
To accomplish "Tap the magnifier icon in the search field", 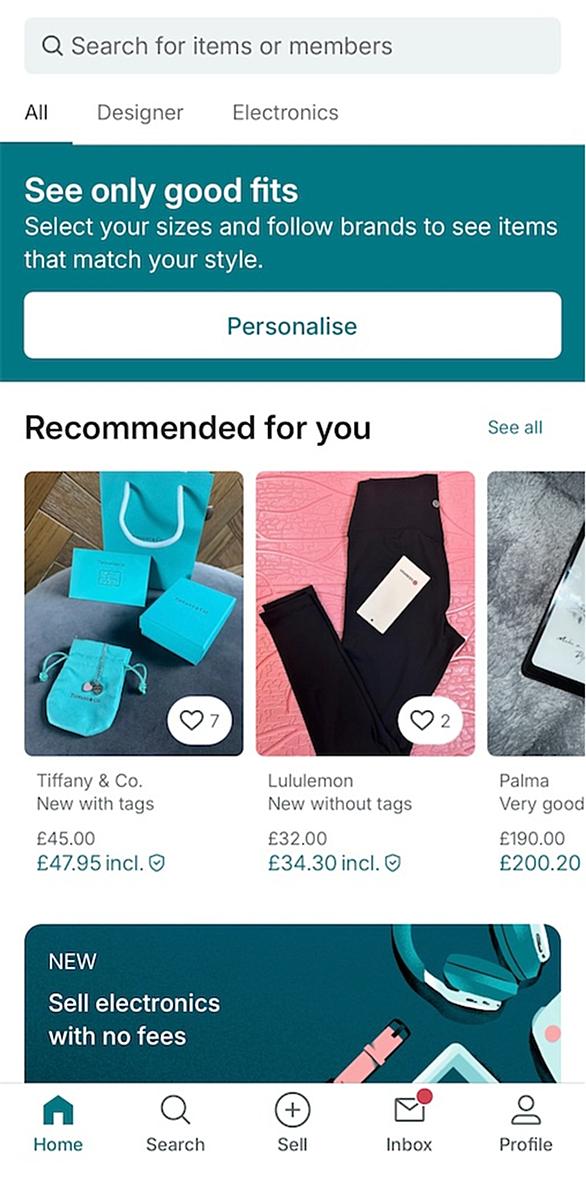I will pyautogui.click(x=52, y=46).
